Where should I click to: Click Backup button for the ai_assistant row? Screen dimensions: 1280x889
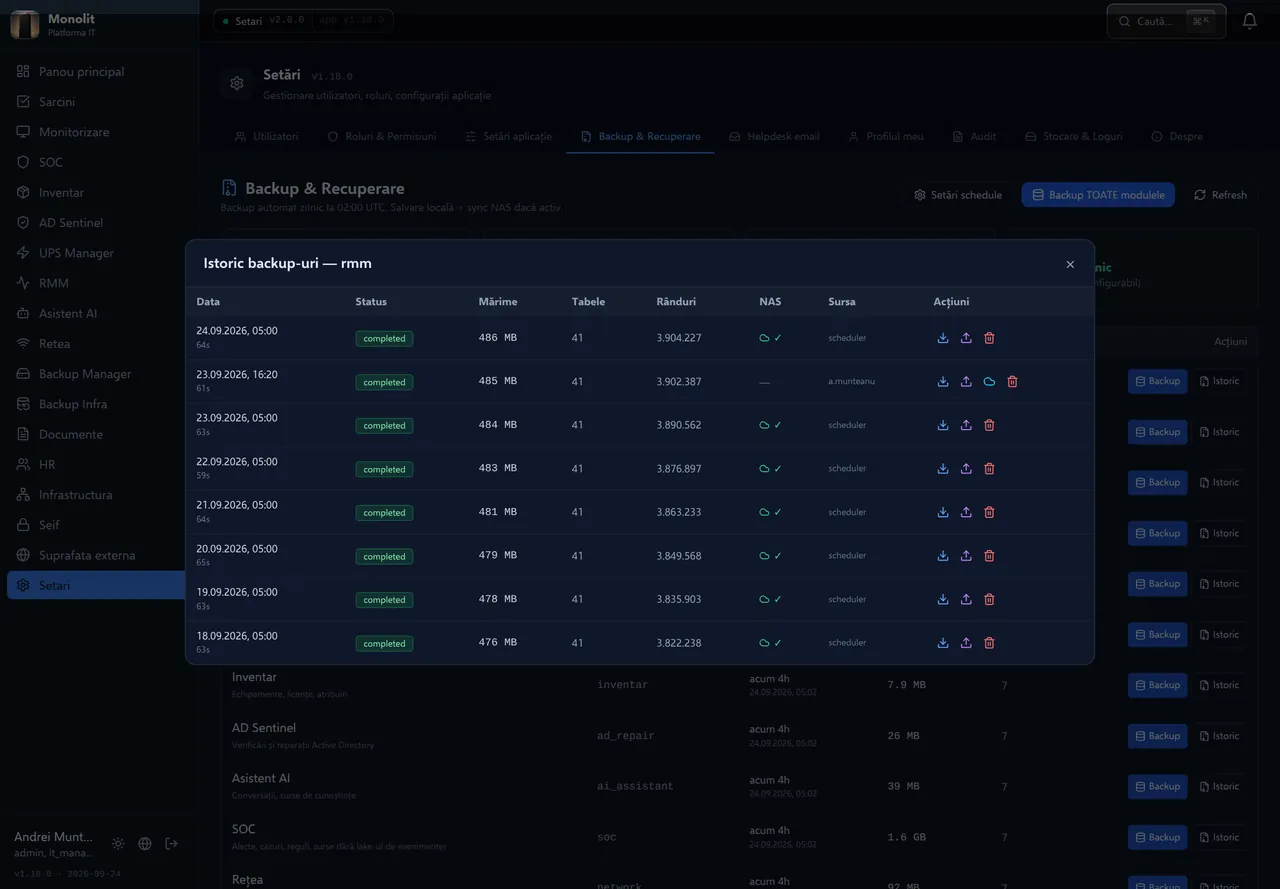(x=1157, y=786)
